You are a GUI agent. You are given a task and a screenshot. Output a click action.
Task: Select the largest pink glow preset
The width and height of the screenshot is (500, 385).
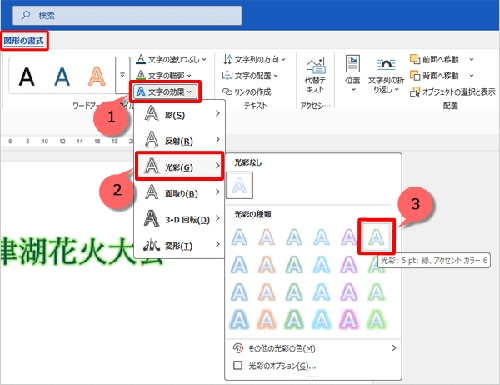click(x=349, y=320)
